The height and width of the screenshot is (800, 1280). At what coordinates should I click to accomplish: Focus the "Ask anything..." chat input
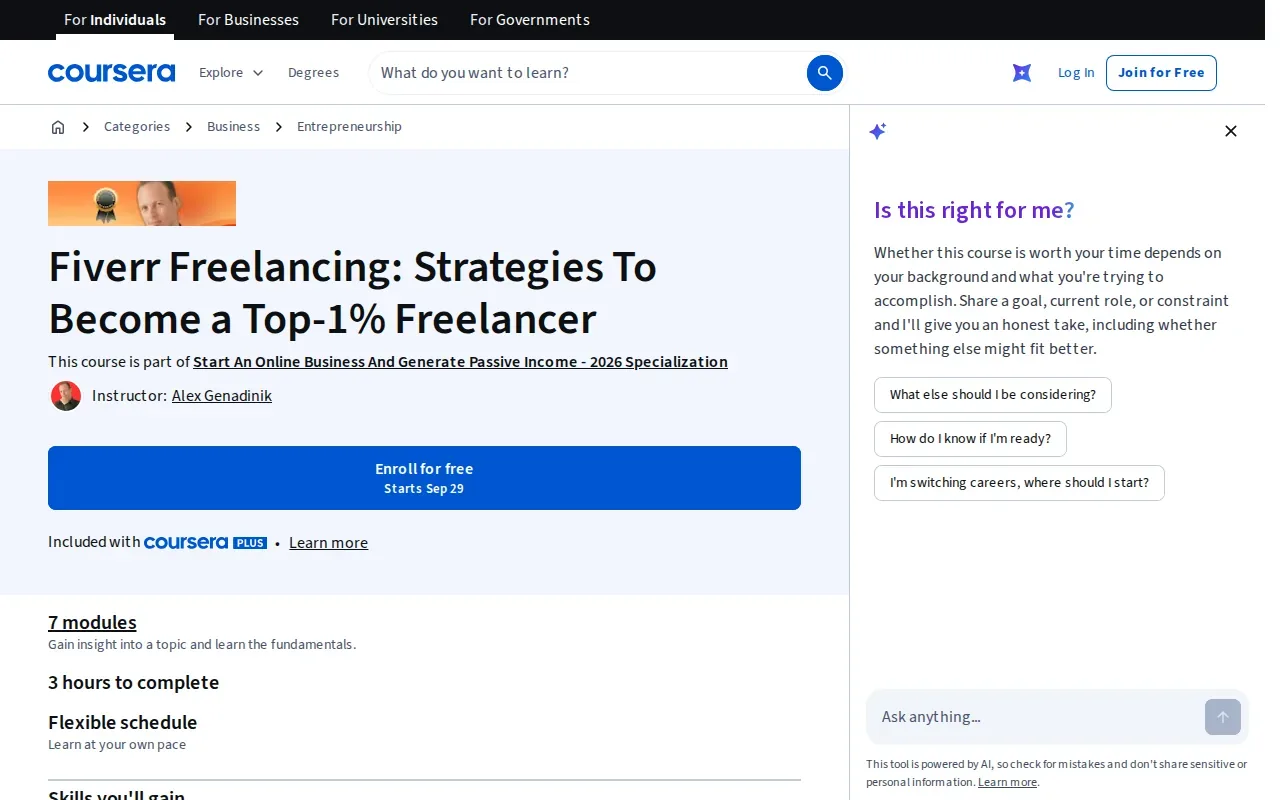click(1036, 717)
